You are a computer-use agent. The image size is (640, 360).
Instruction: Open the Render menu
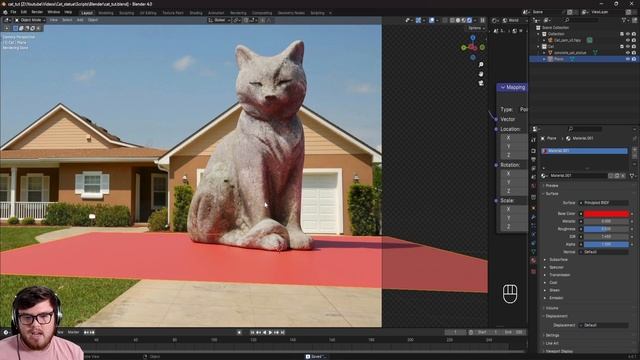37,12
